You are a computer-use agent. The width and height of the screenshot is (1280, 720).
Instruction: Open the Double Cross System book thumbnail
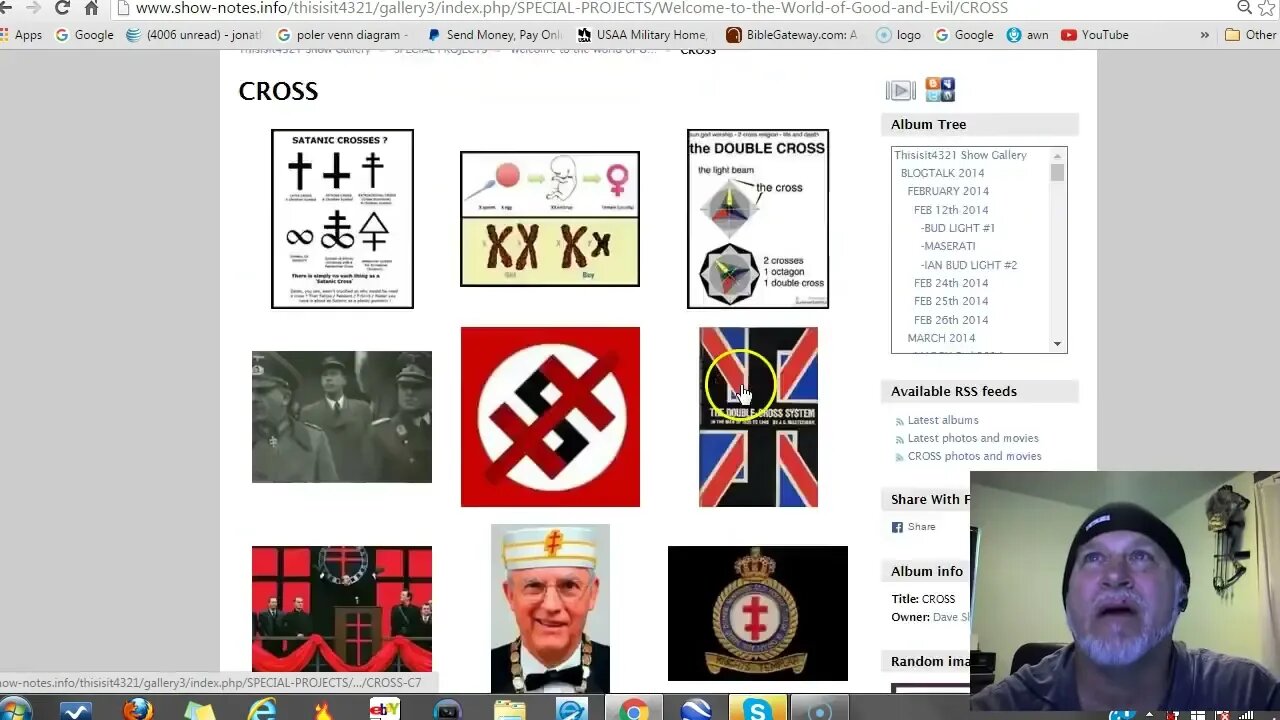[758, 417]
